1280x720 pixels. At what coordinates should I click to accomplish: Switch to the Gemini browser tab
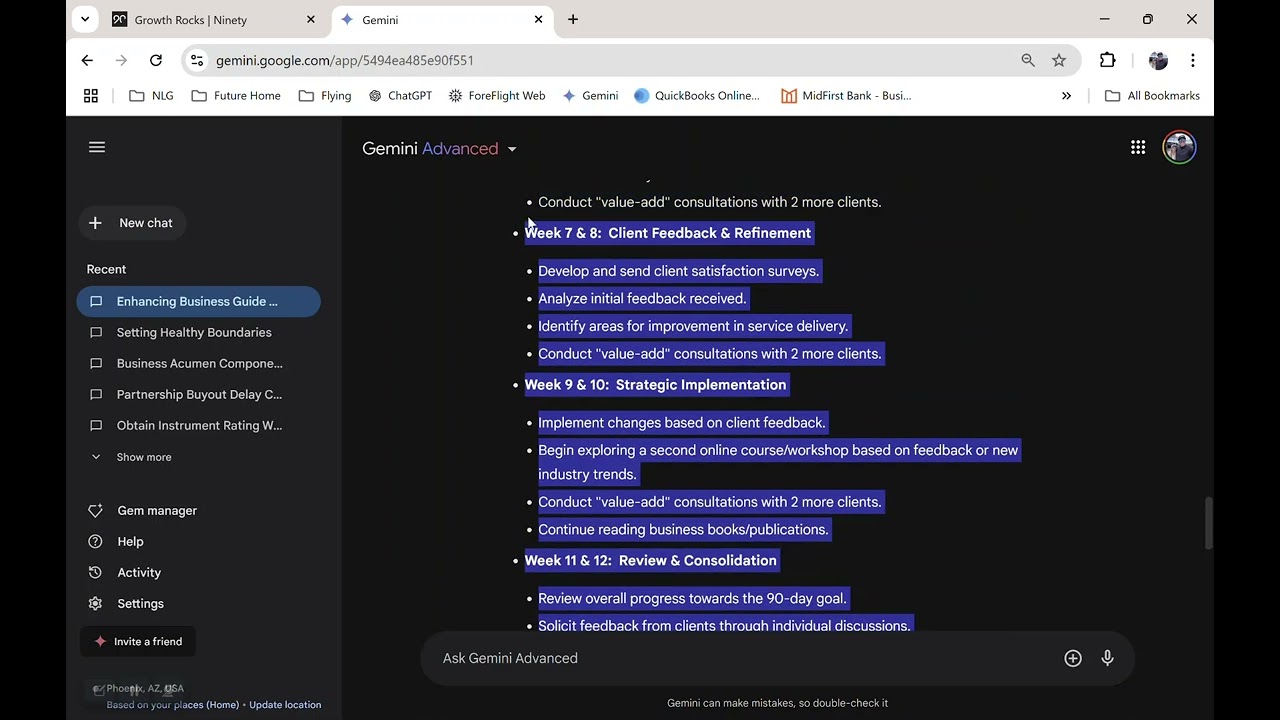tap(441, 20)
